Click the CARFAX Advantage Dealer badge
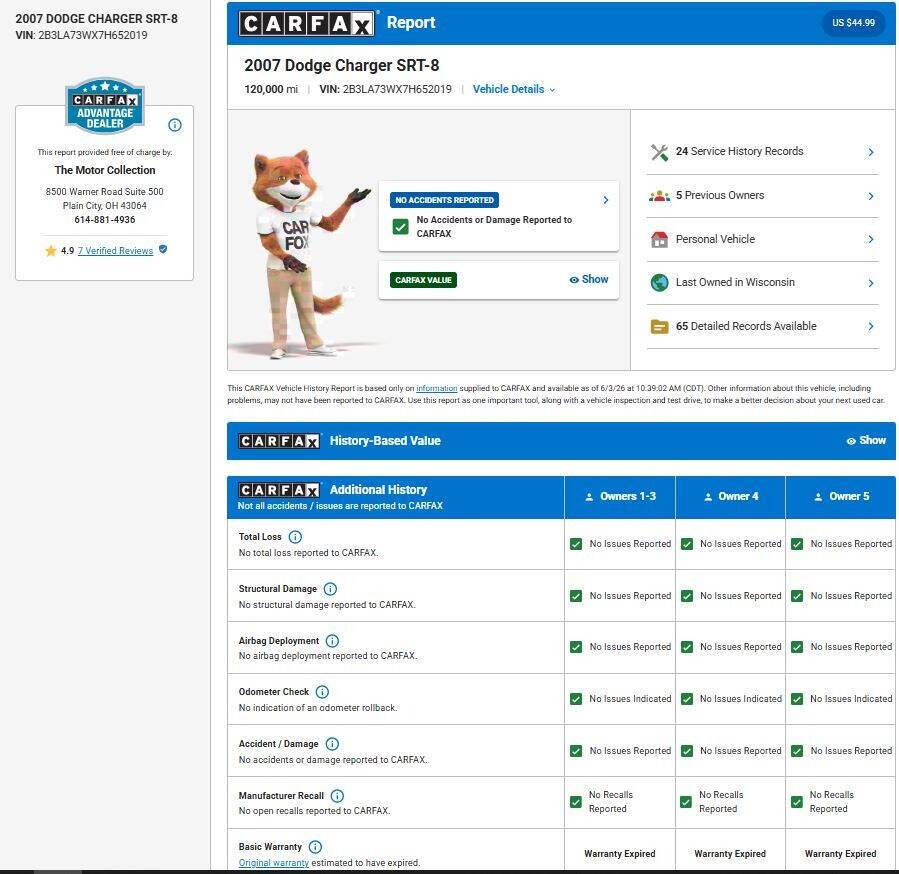Image resolution: width=899 pixels, height=874 pixels. pyautogui.click(x=105, y=106)
